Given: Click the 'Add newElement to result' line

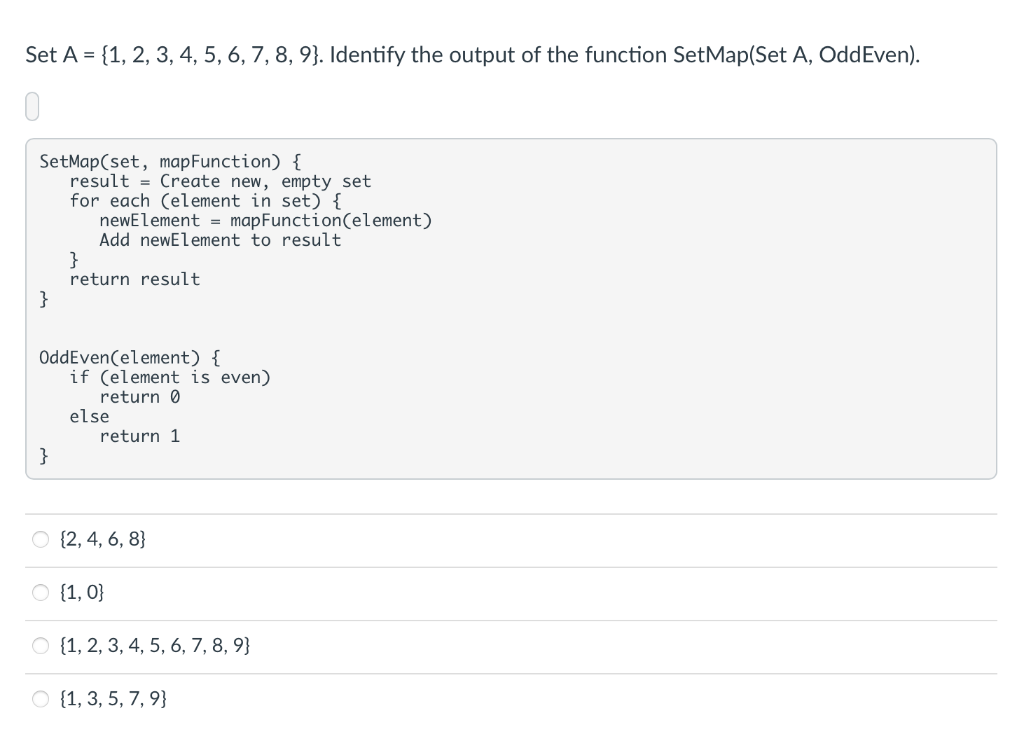Looking at the screenshot, I should click(x=219, y=240).
